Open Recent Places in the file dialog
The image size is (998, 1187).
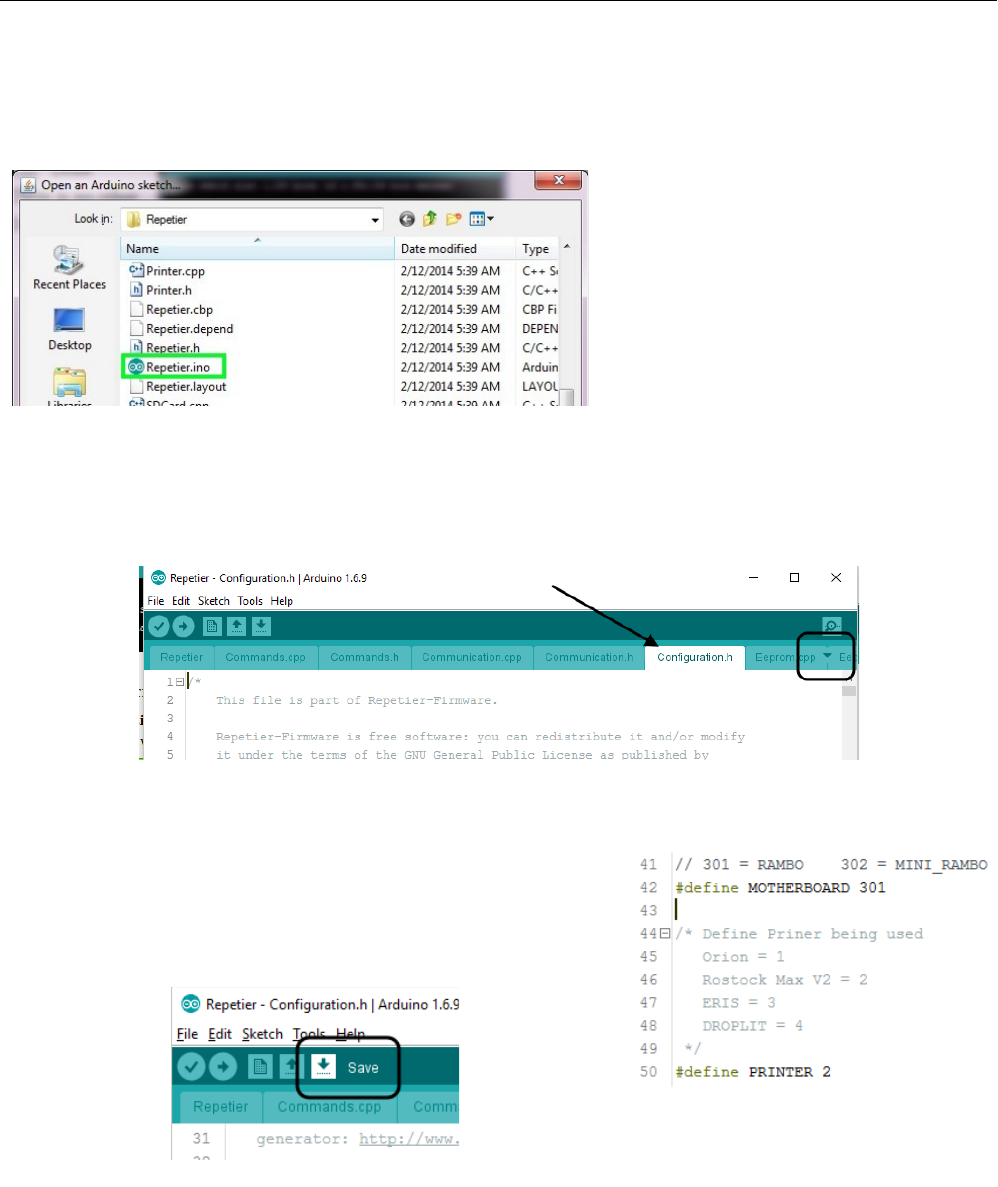[69, 268]
